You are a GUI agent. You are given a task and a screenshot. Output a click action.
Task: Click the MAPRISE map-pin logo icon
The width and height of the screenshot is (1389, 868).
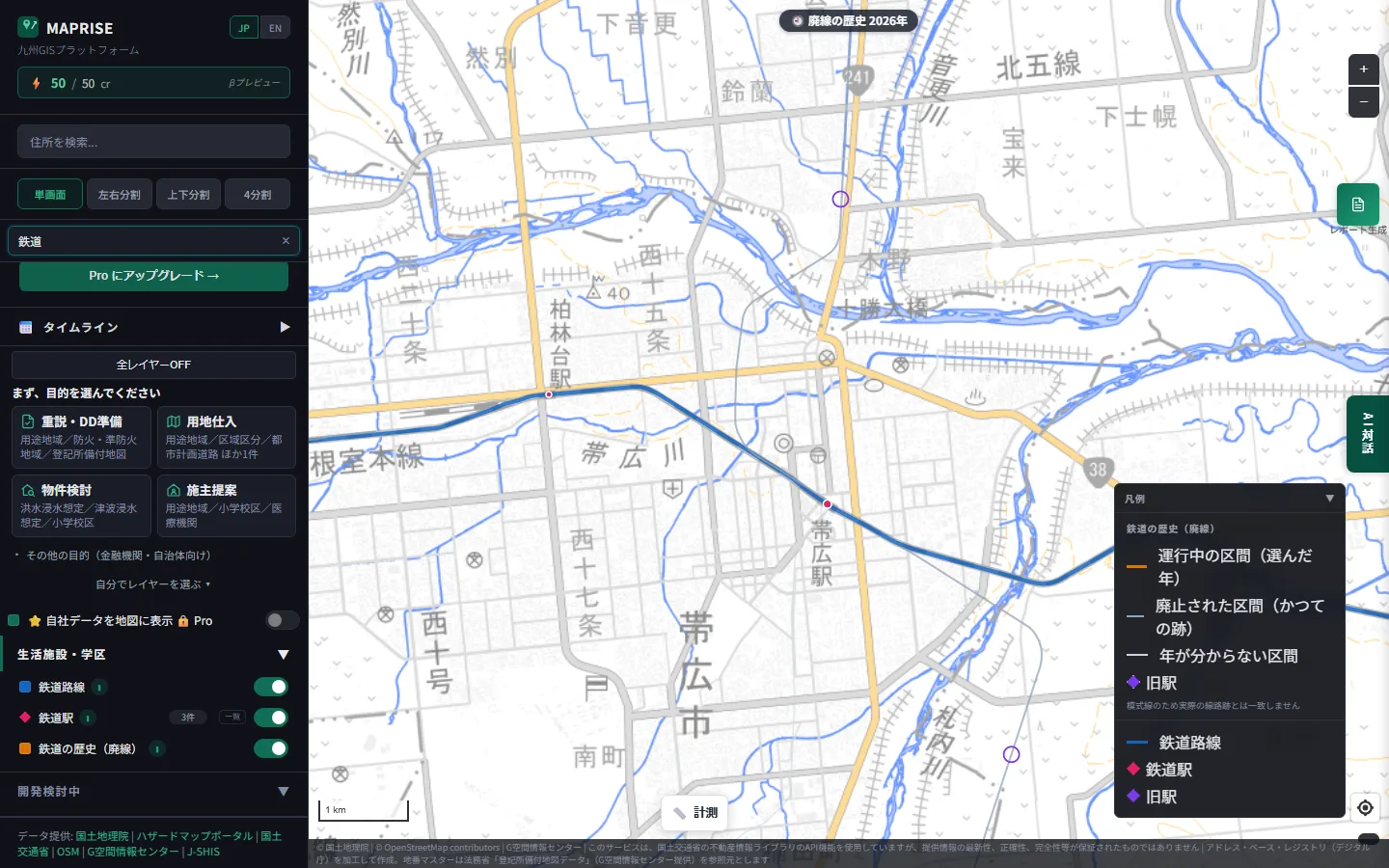tap(28, 27)
